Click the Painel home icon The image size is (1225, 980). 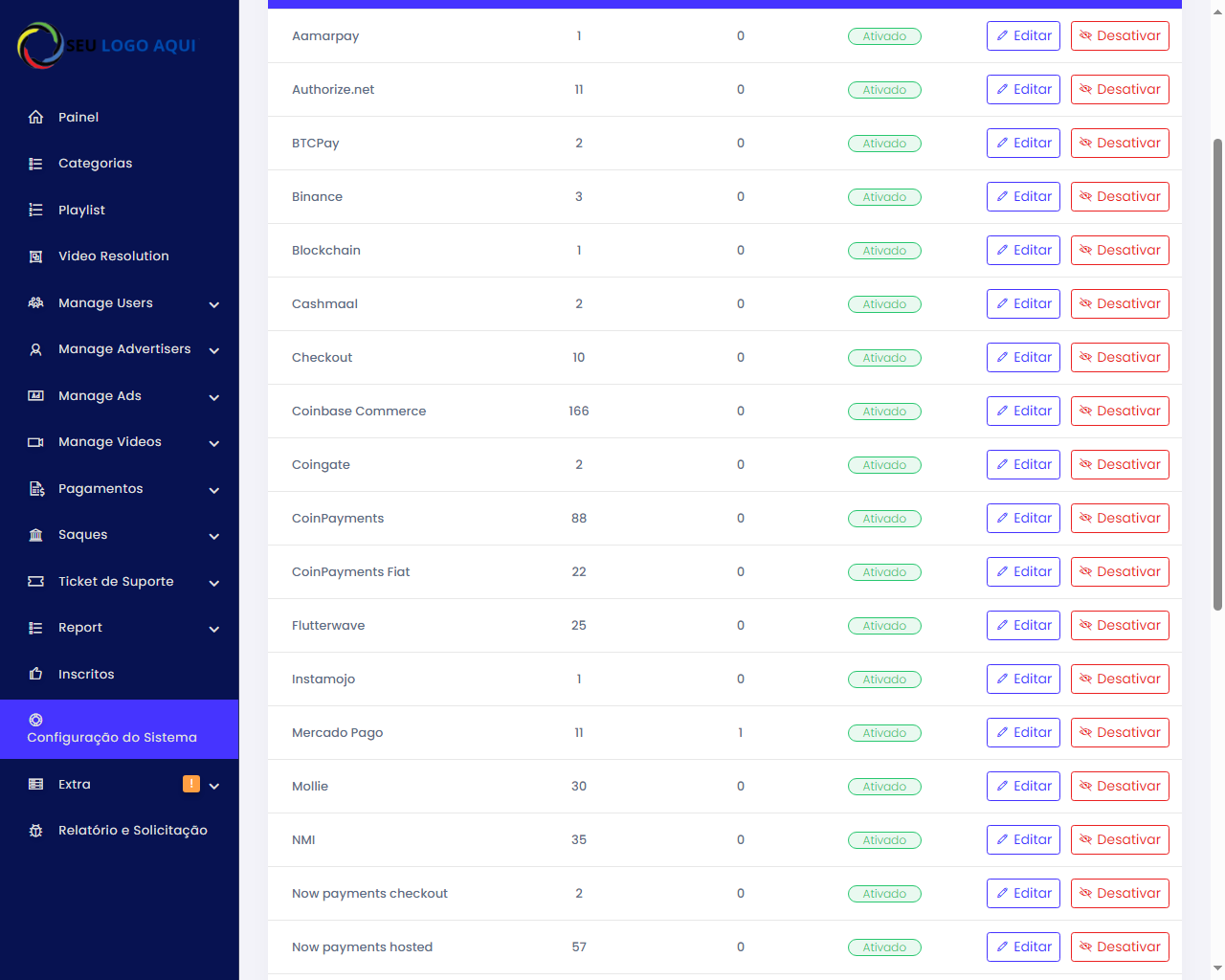pos(35,117)
